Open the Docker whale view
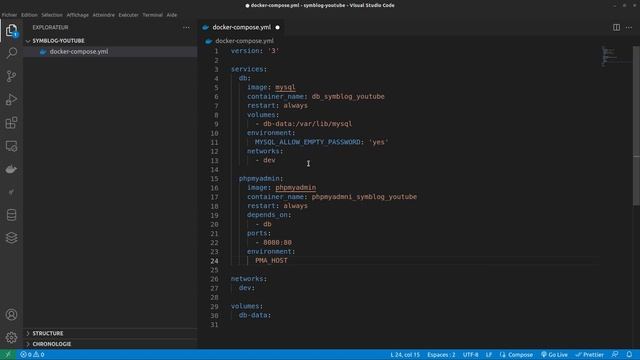The height and width of the screenshot is (360, 640). coord(11,169)
